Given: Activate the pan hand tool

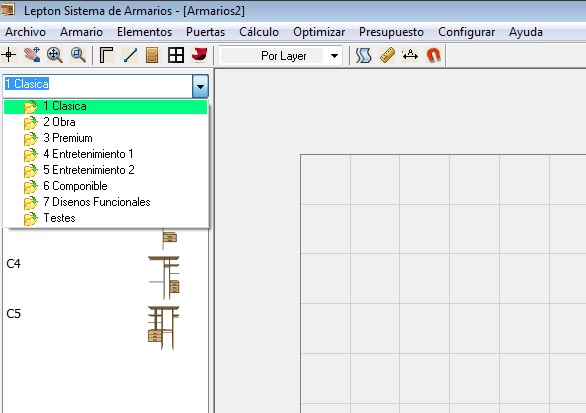Looking at the screenshot, I should coord(32,55).
